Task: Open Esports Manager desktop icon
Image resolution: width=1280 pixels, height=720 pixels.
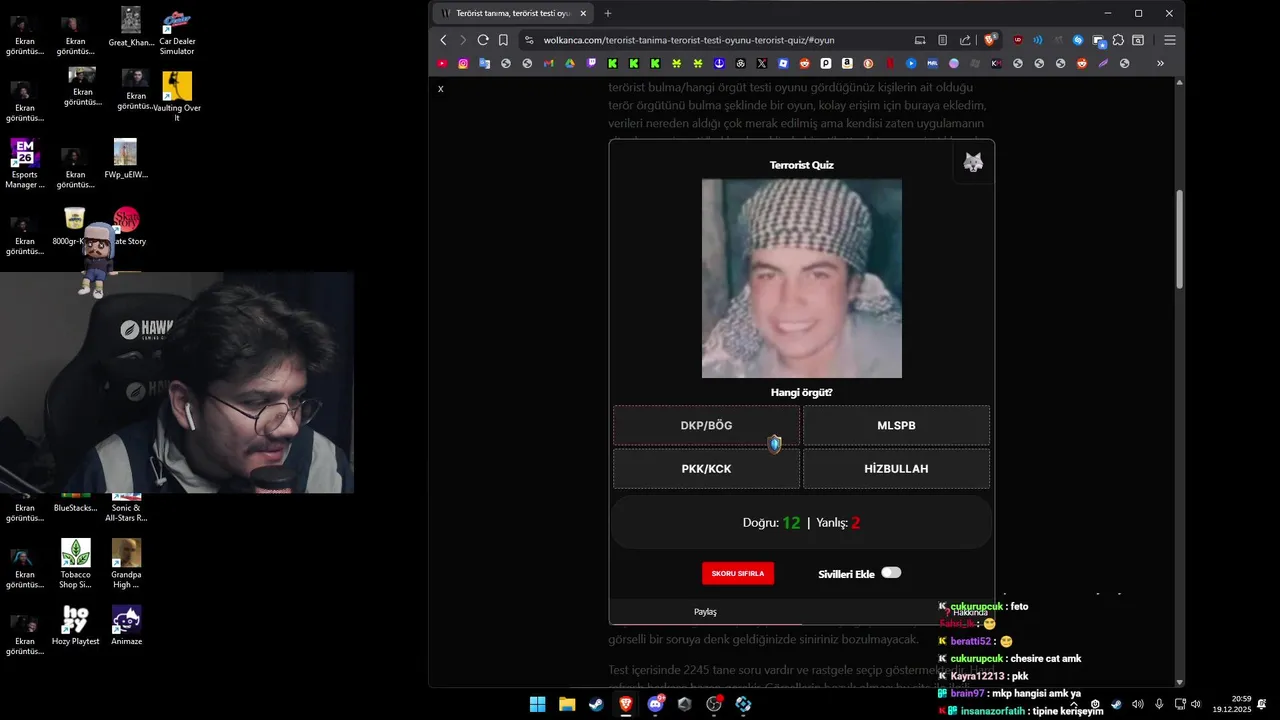Action: [25, 164]
